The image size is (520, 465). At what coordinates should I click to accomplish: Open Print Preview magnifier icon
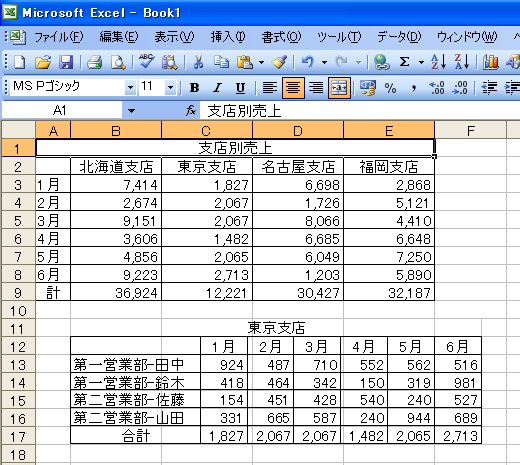pyautogui.click(x=118, y=62)
